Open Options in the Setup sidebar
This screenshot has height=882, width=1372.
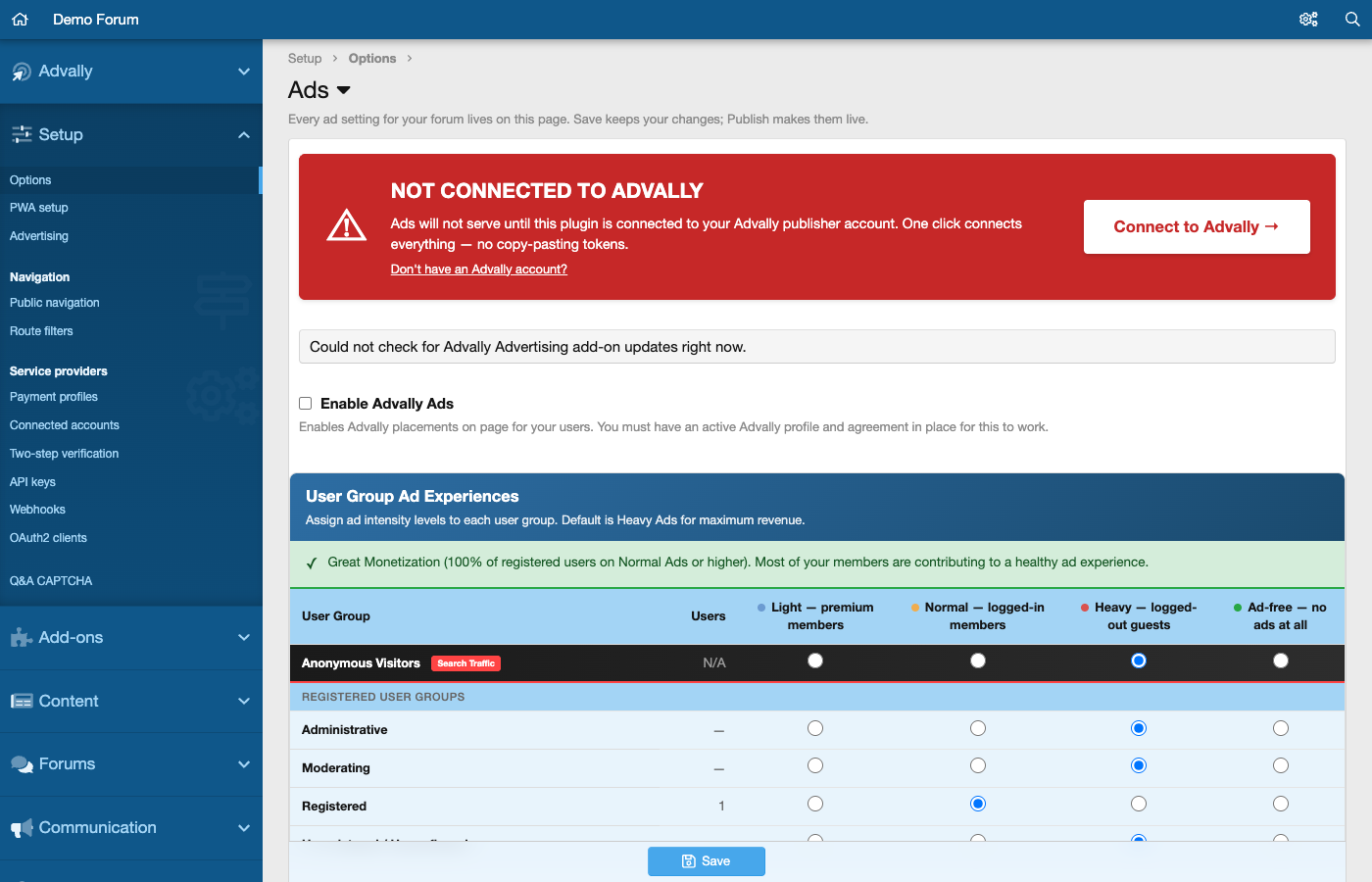click(131, 180)
